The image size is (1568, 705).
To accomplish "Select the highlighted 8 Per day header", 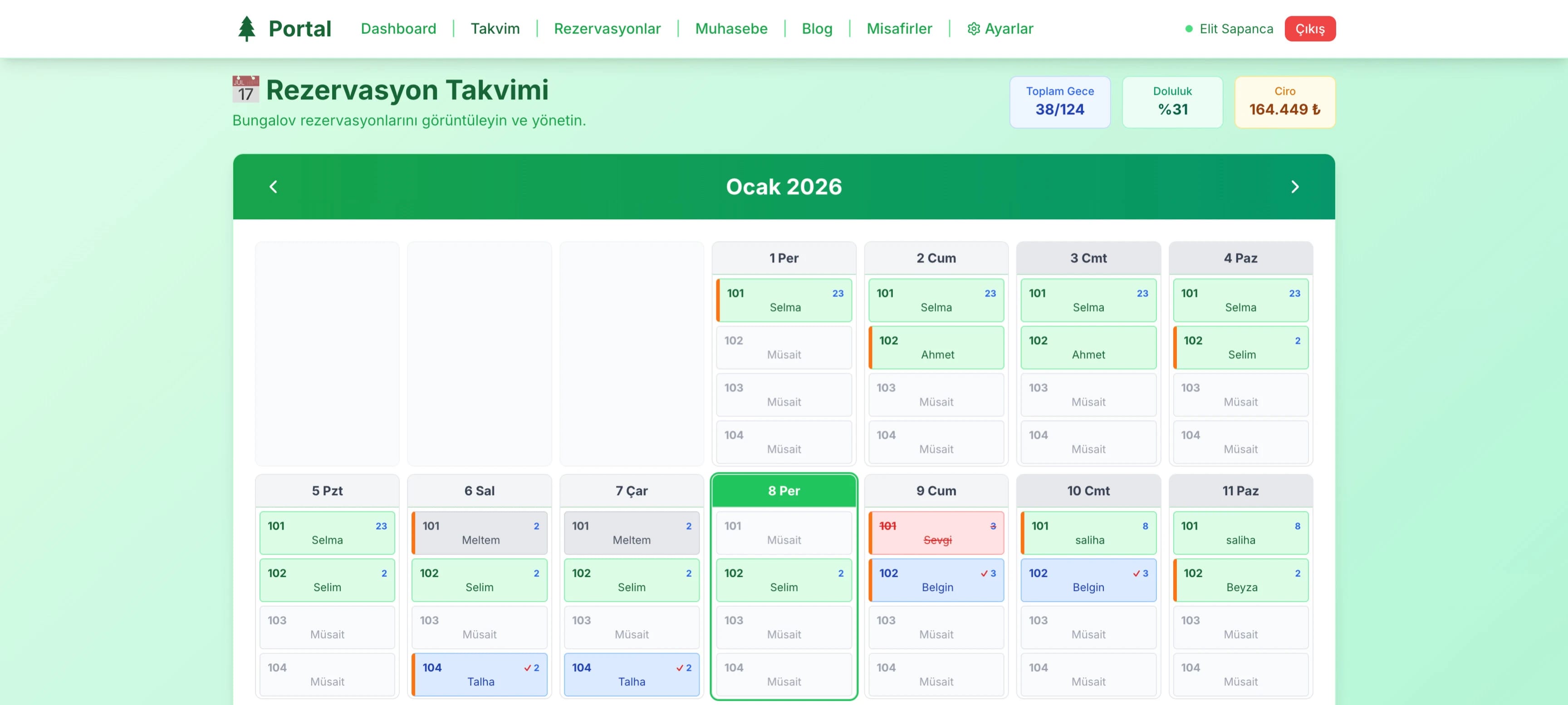I will coord(784,491).
